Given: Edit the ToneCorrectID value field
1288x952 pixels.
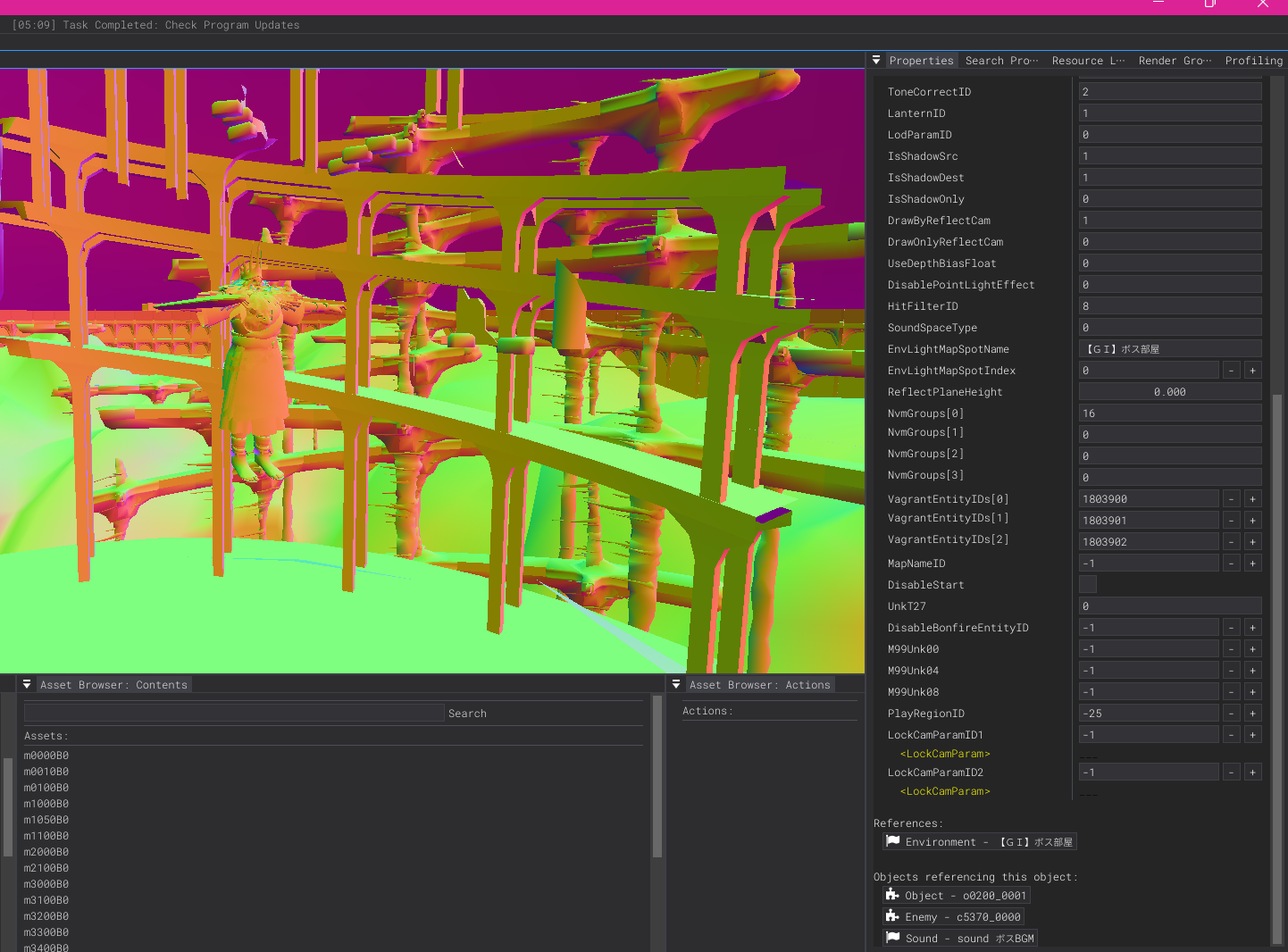Looking at the screenshot, I should point(1170,91).
